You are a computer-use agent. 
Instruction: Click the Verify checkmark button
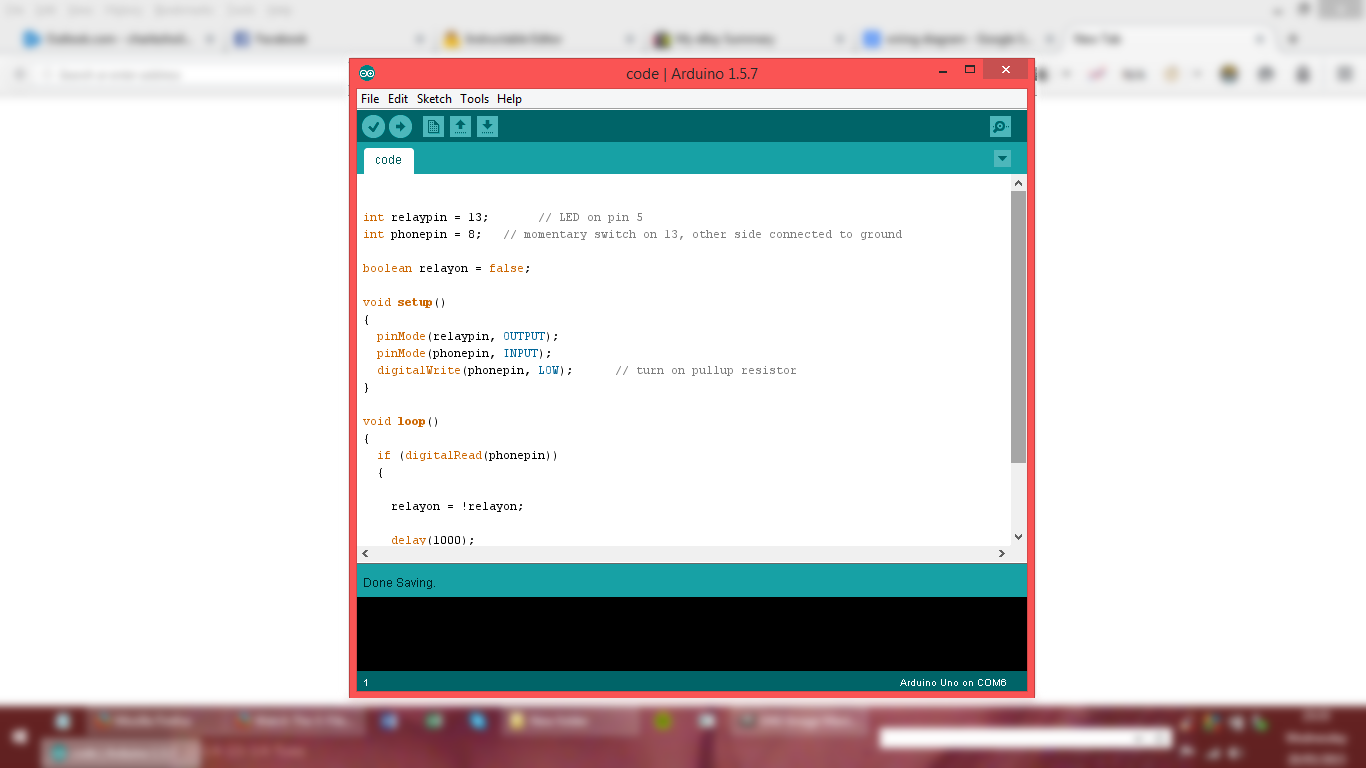[373, 127]
